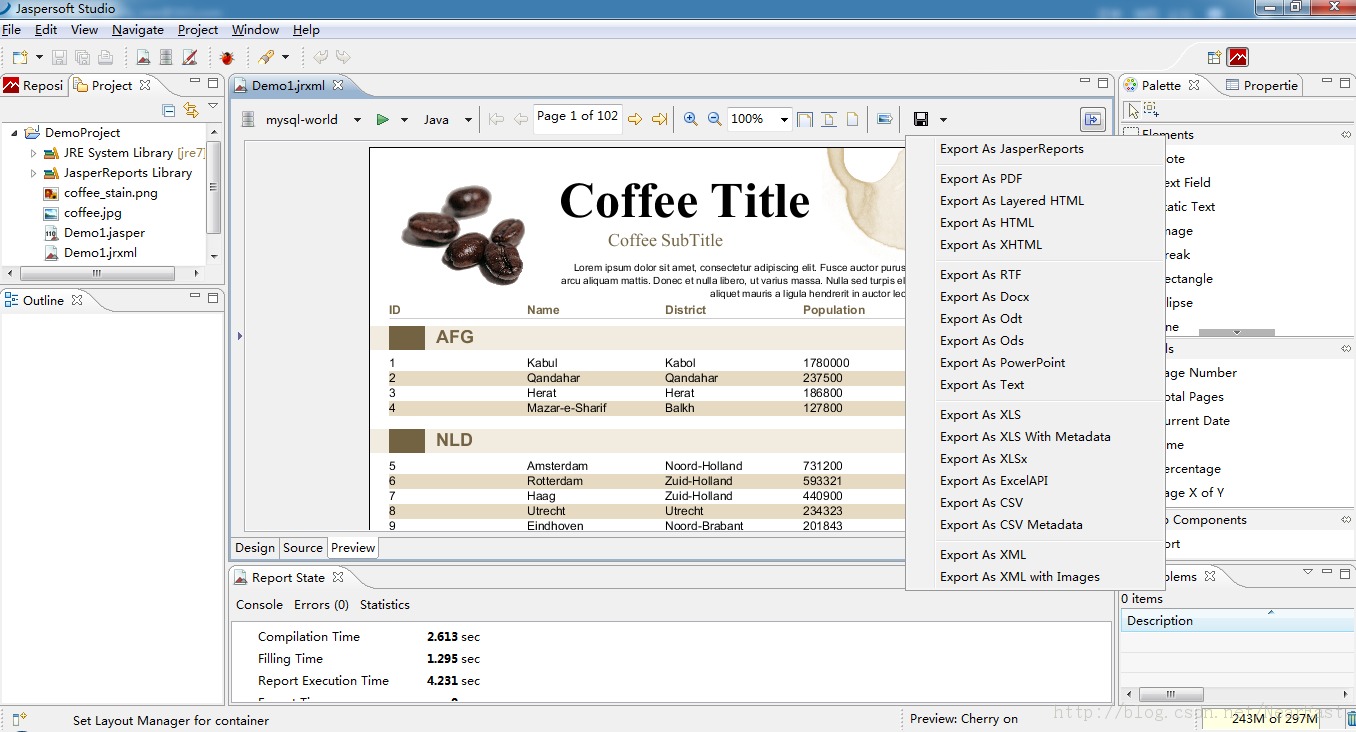This screenshot has height=732, width=1356.
Task: Zoom in on the report preview
Action: tap(691, 118)
